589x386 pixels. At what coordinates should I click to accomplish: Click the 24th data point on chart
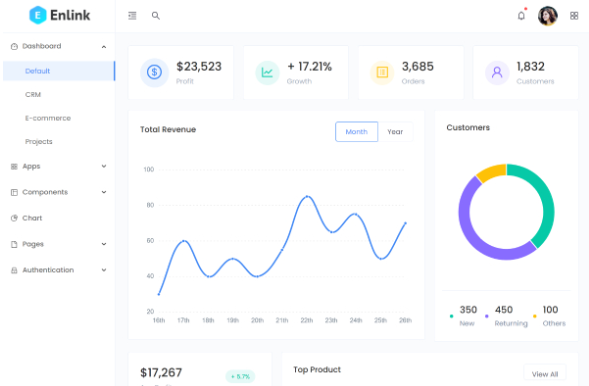pos(356,214)
